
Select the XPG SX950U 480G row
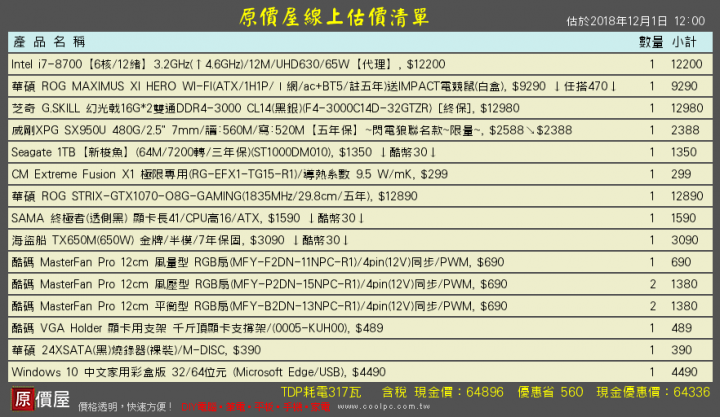pos(360,130)
